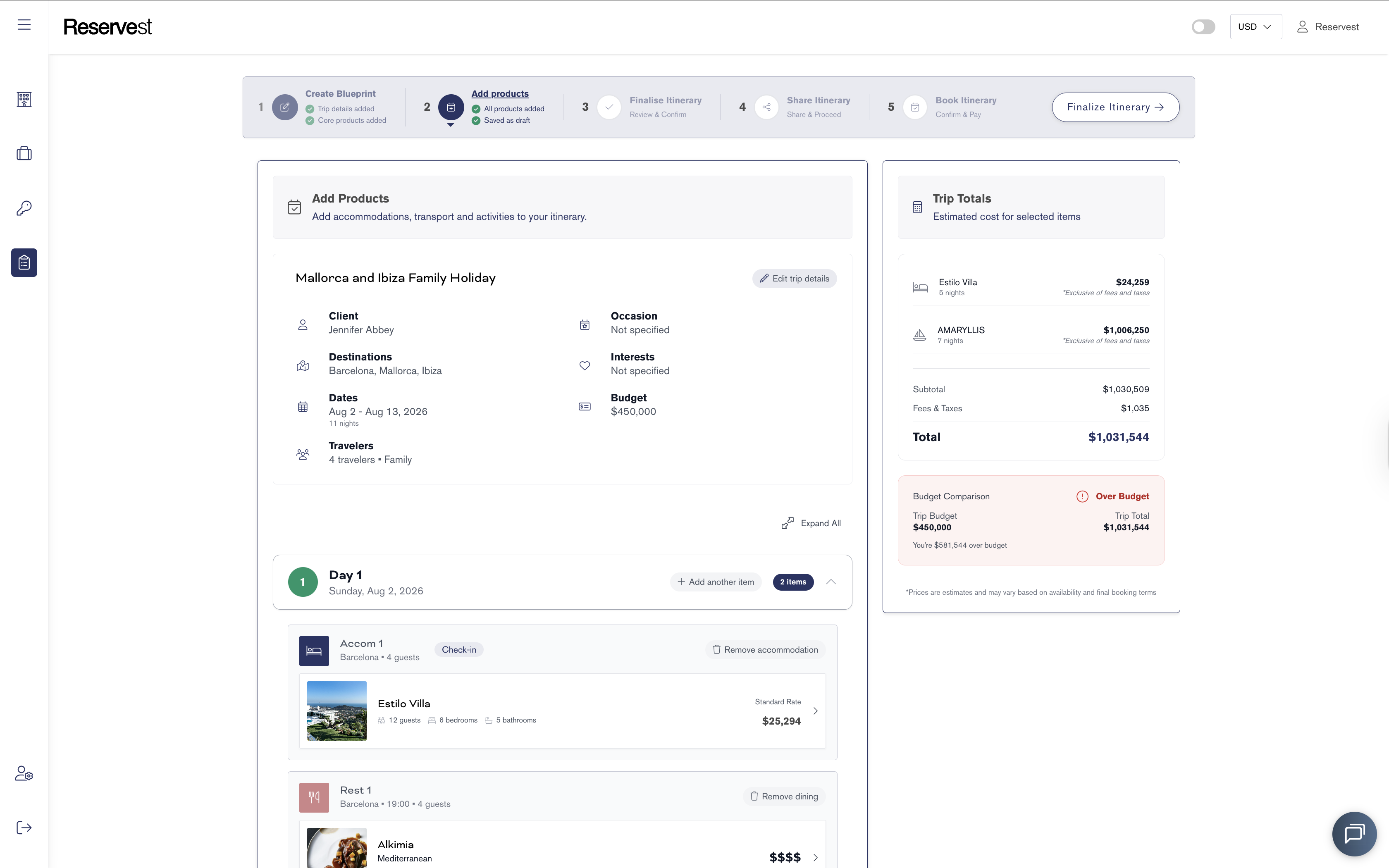Click Edit trip details
The width and height of the screenshot is (1389, 868).
coord(795,279)
